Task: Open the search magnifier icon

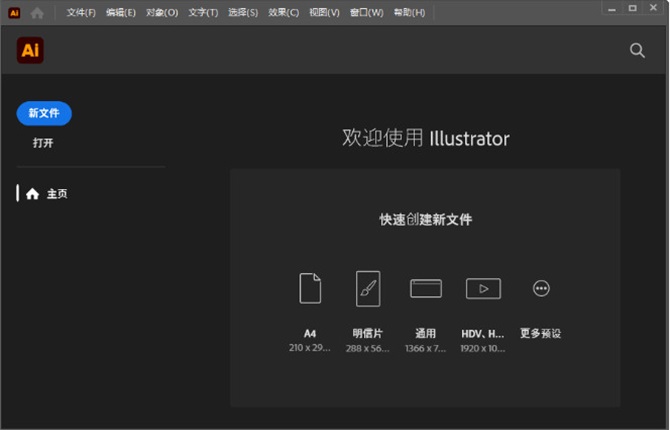Action: click(x=637, y=50)
